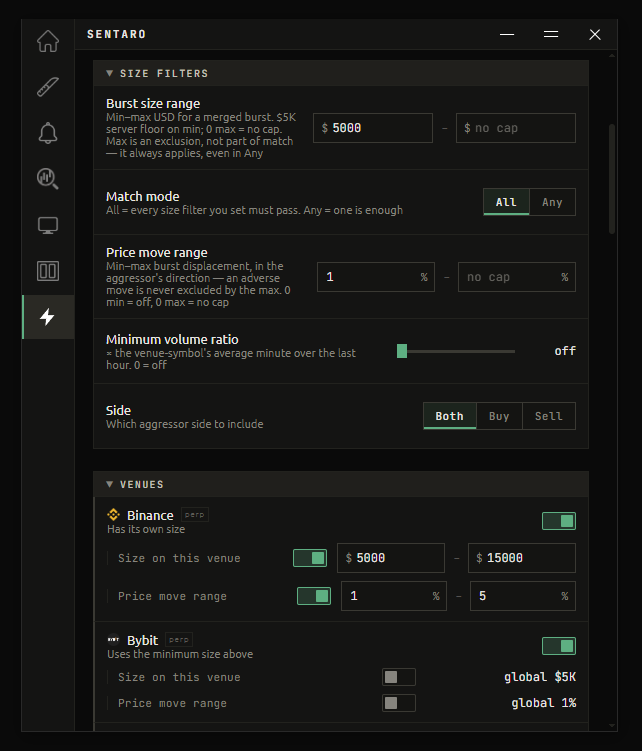Click the 'off' volume ratio value
Image resolution: width=642 pixels, height=751 pixels.
pyautogui.click(x=565, y=351)
